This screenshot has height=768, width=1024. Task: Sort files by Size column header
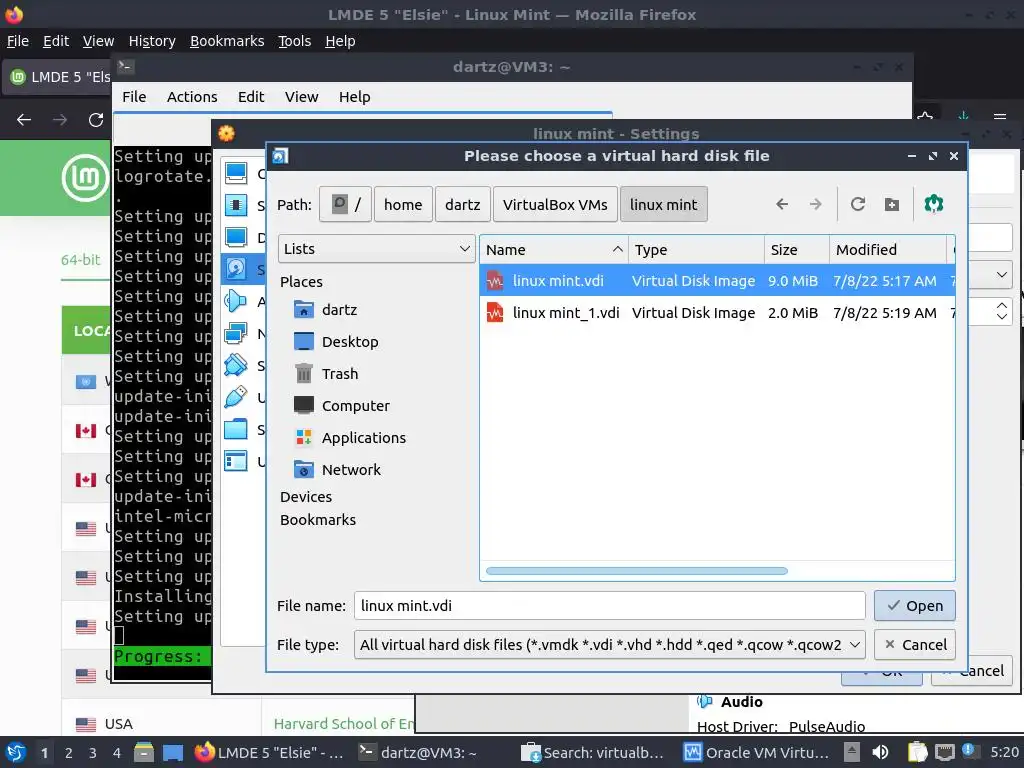tap(797, 249)
